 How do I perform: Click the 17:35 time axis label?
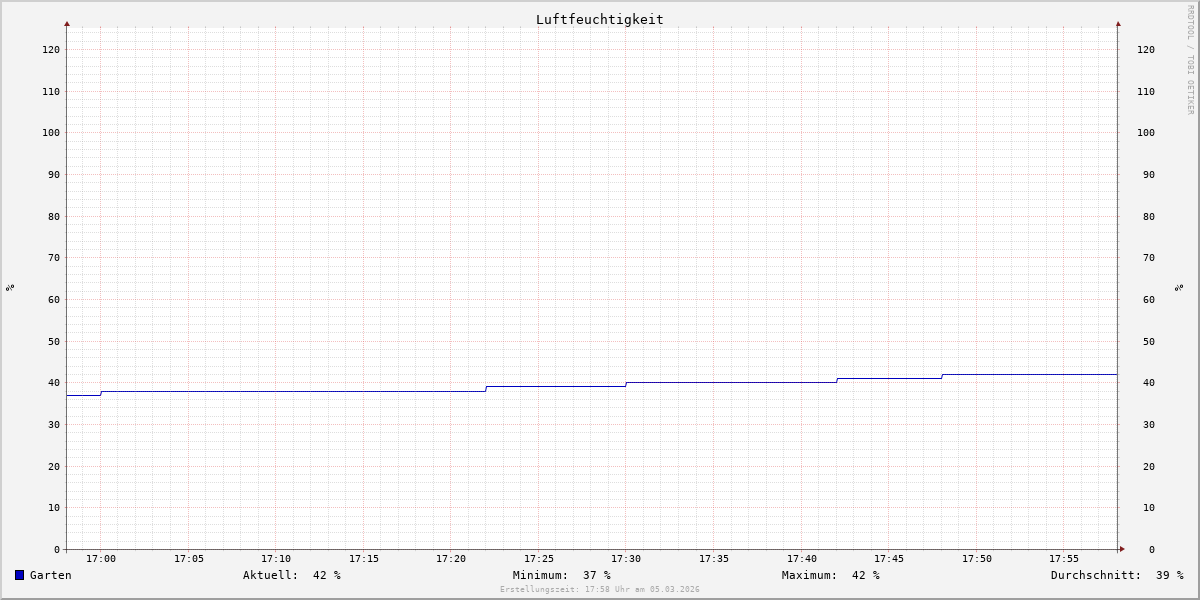point(714,559)
